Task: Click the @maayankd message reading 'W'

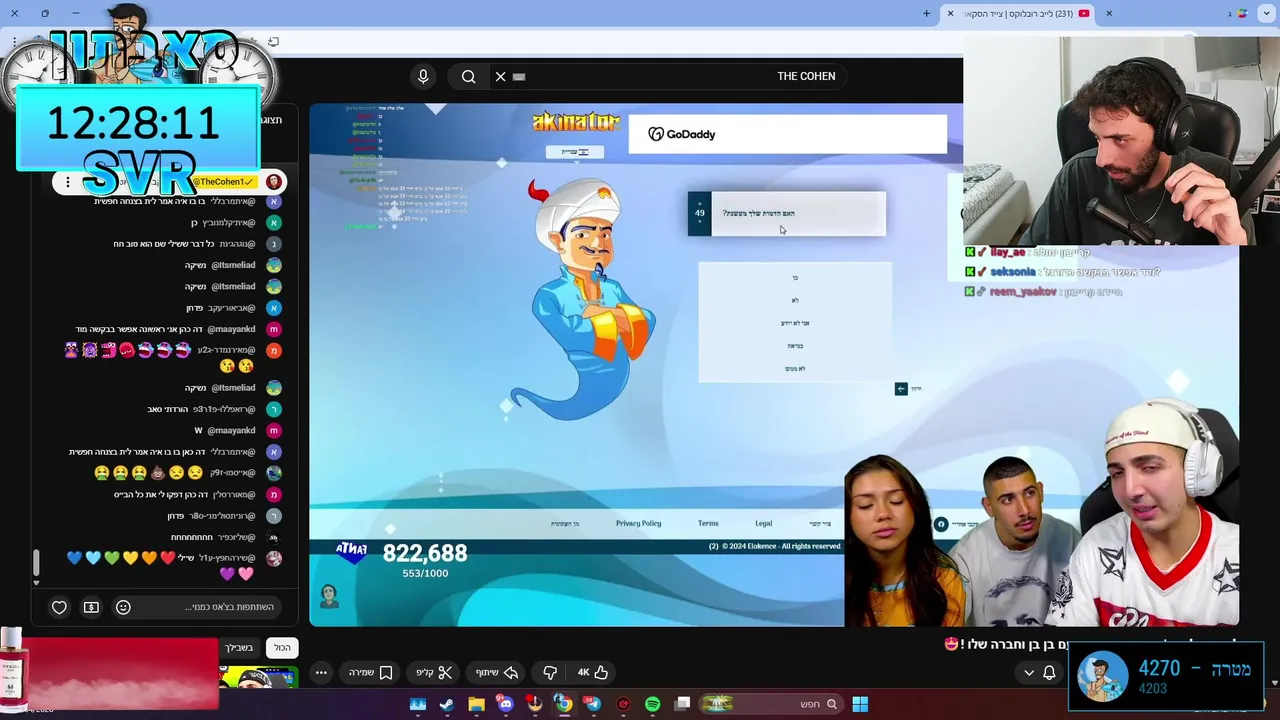Action: (198, 430)
